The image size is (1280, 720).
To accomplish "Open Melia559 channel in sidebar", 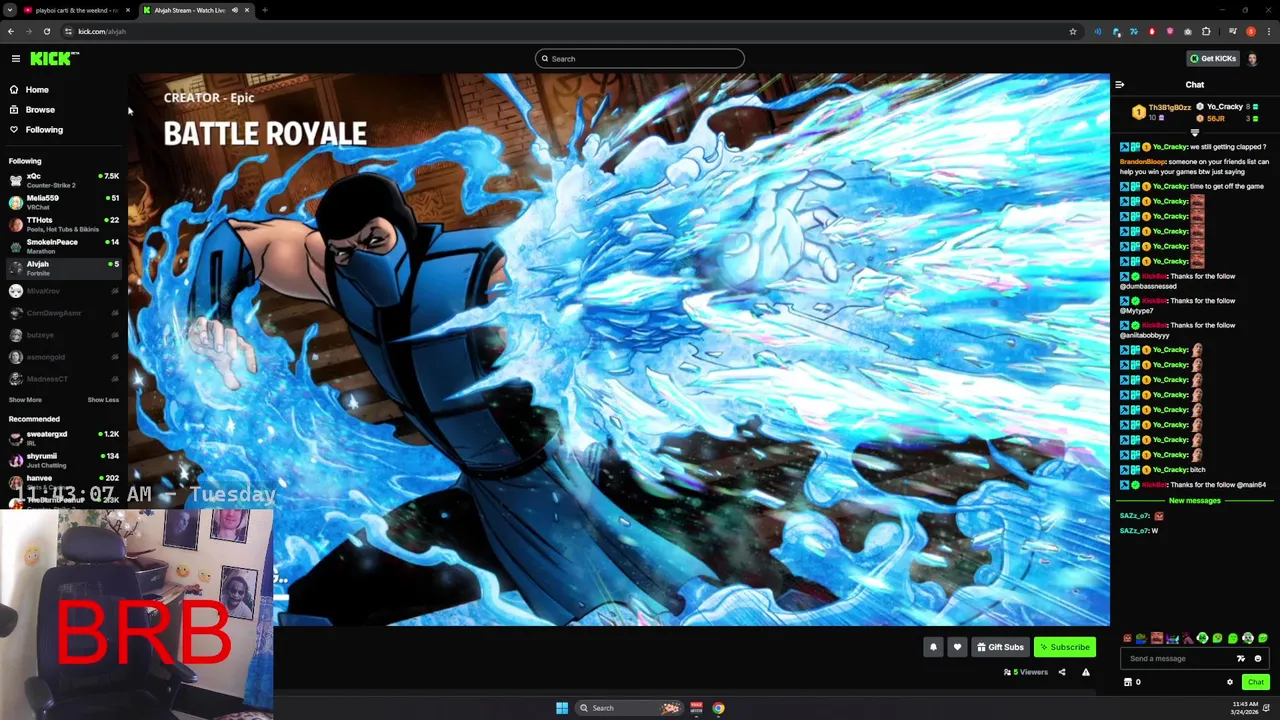I will coord(62,202).
